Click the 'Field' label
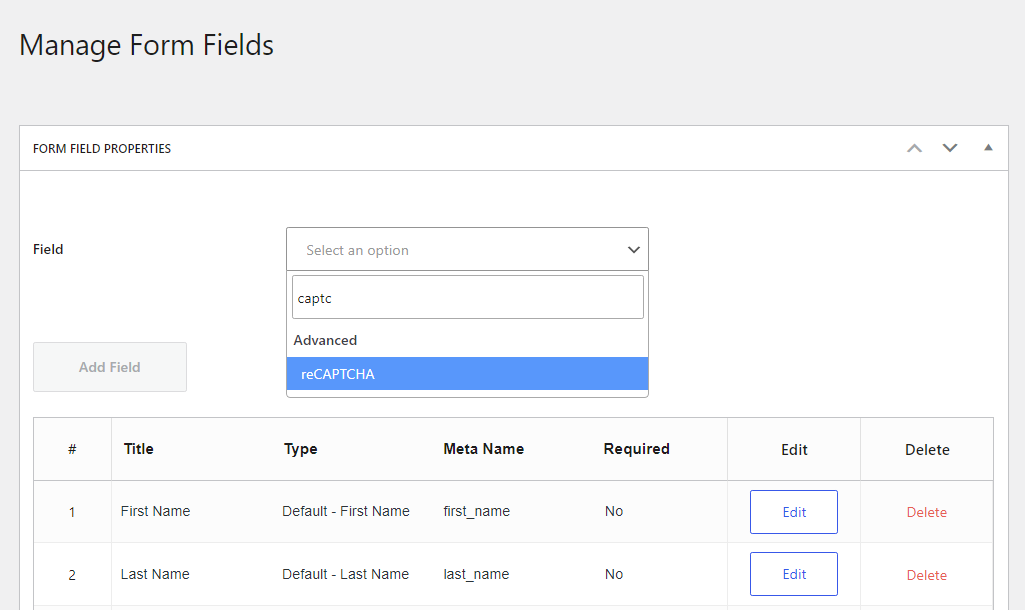 (x=48, y=249)
